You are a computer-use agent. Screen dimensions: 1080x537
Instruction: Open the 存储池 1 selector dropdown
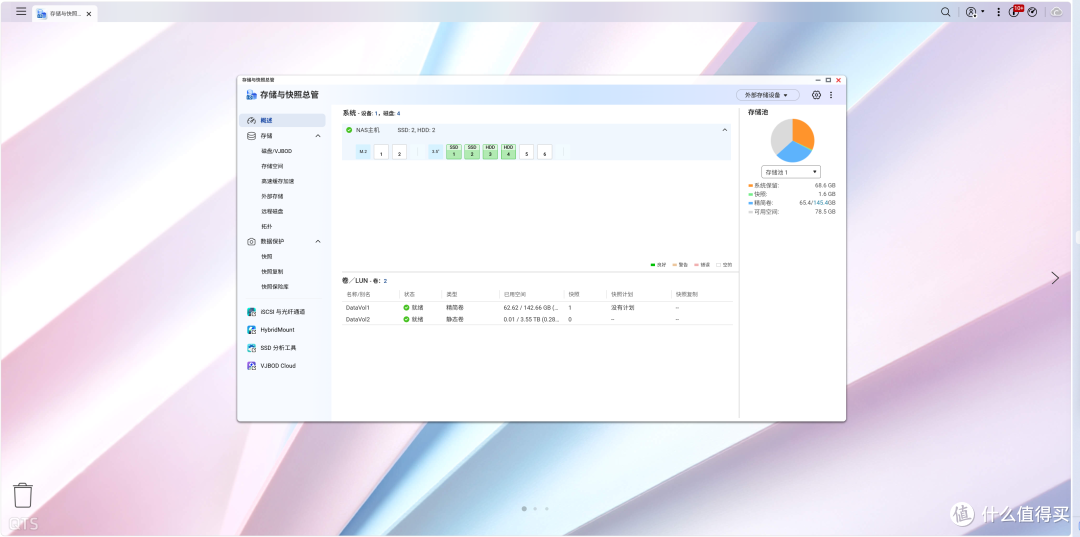(791, 171)
